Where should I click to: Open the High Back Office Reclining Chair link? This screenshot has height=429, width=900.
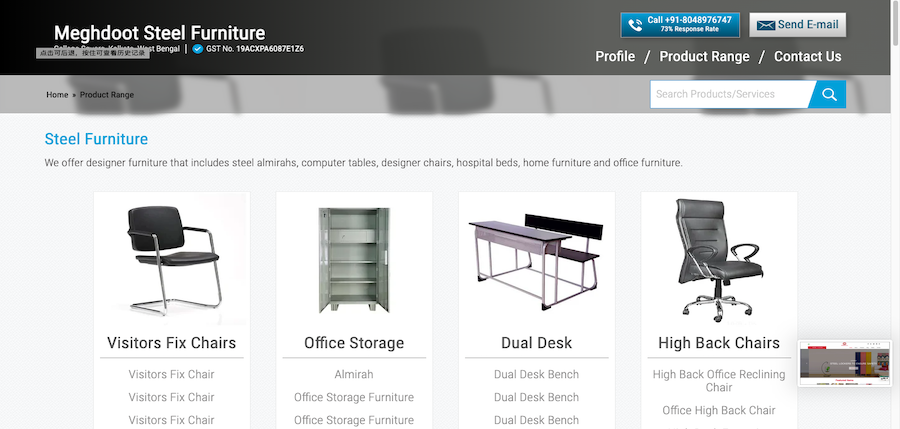pos(719,381)
